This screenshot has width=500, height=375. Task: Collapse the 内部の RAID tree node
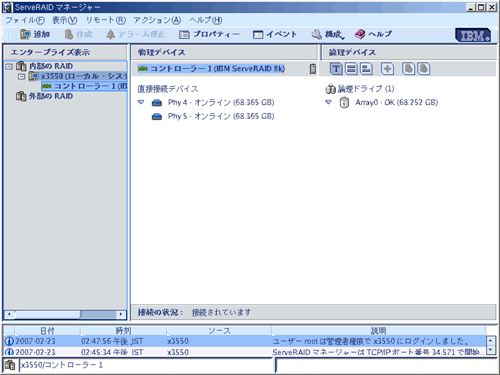pyautogui.click(x=9, y=66)
